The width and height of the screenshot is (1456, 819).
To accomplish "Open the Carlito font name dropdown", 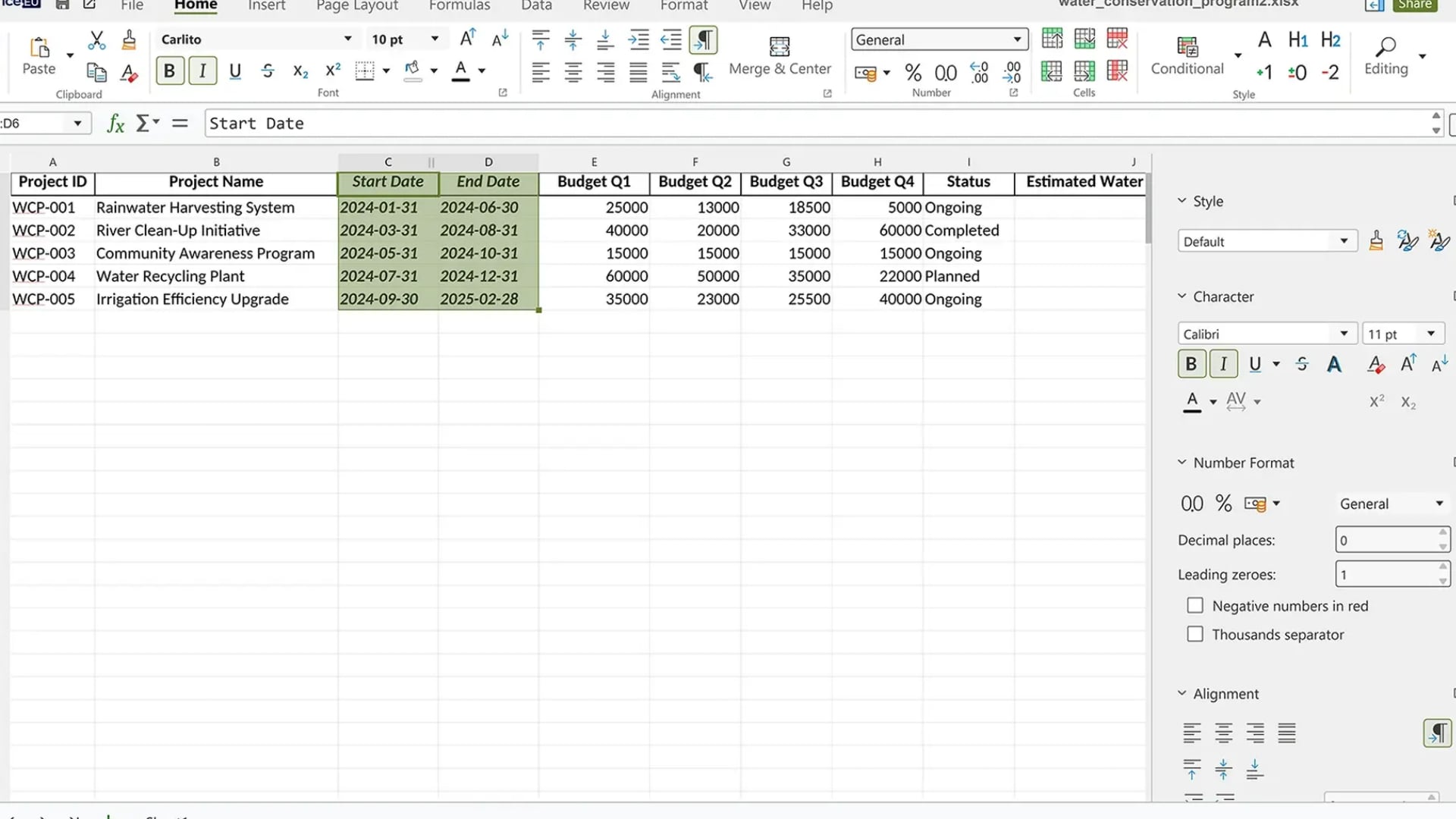I will [x=348, y=39].
